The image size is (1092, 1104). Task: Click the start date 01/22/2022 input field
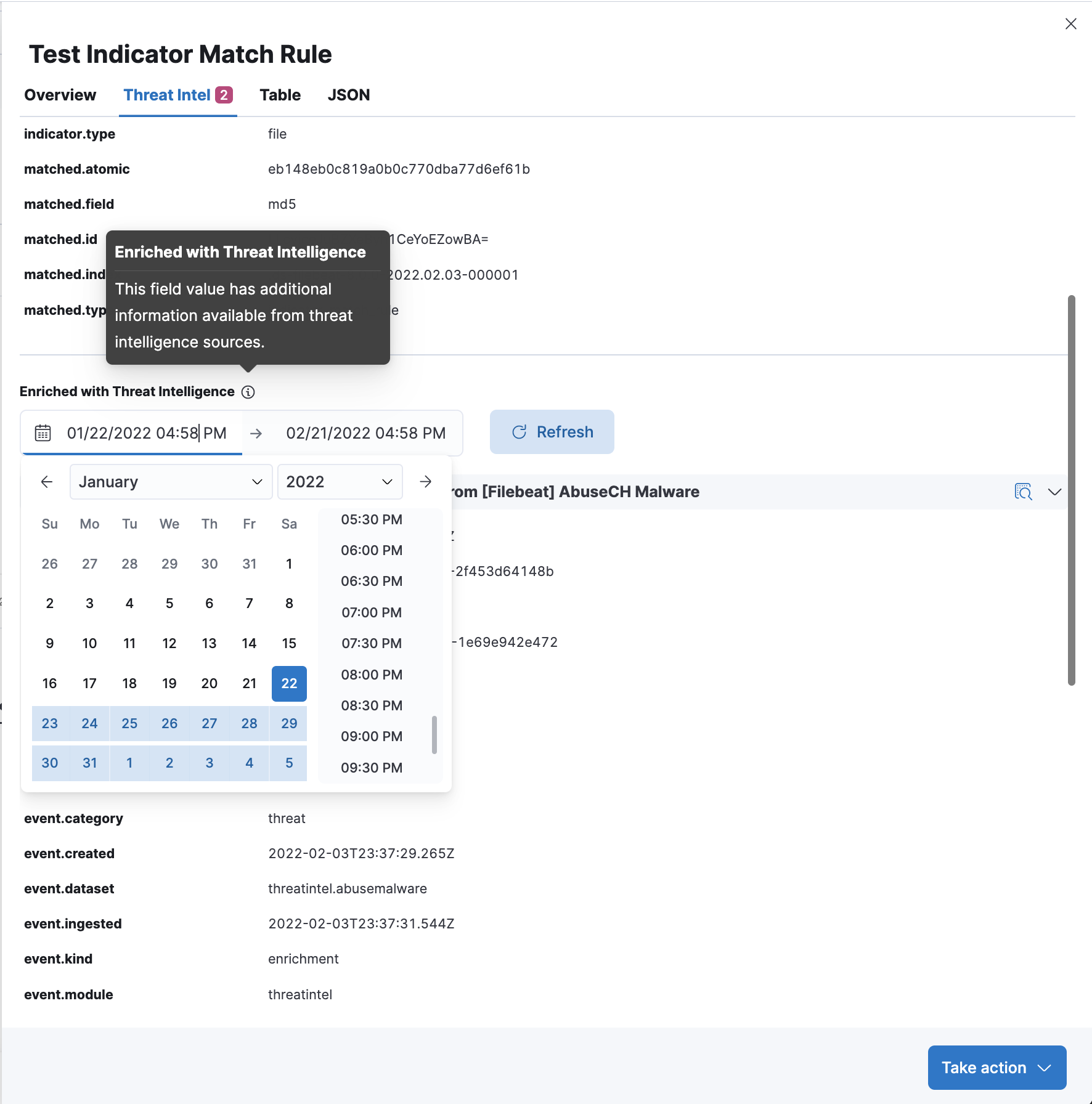pyautogui.click(x=147, y=433)
